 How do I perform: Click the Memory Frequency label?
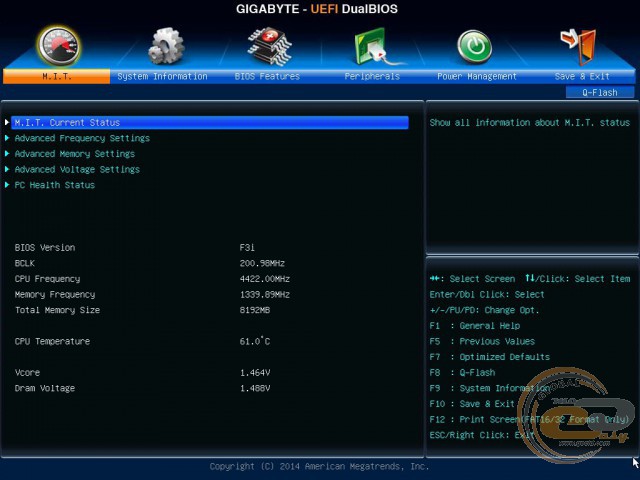(55, 294)
